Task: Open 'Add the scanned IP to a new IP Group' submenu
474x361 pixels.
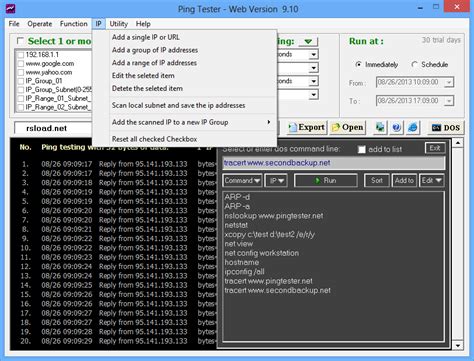Action: coord(185,122)
